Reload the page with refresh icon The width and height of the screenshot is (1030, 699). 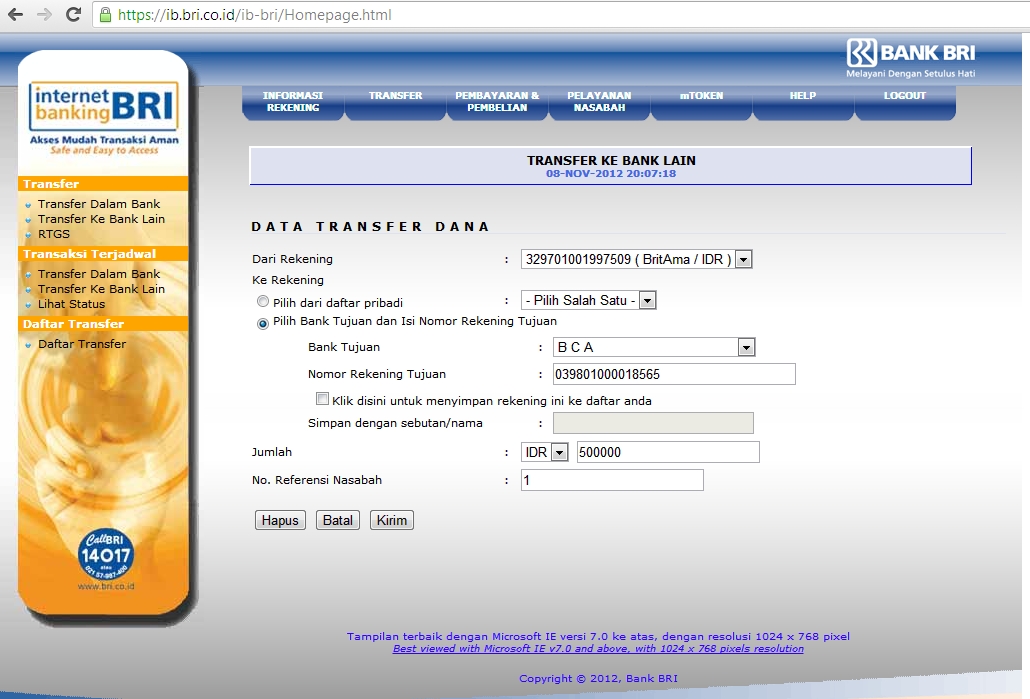[x=74, y=14]
